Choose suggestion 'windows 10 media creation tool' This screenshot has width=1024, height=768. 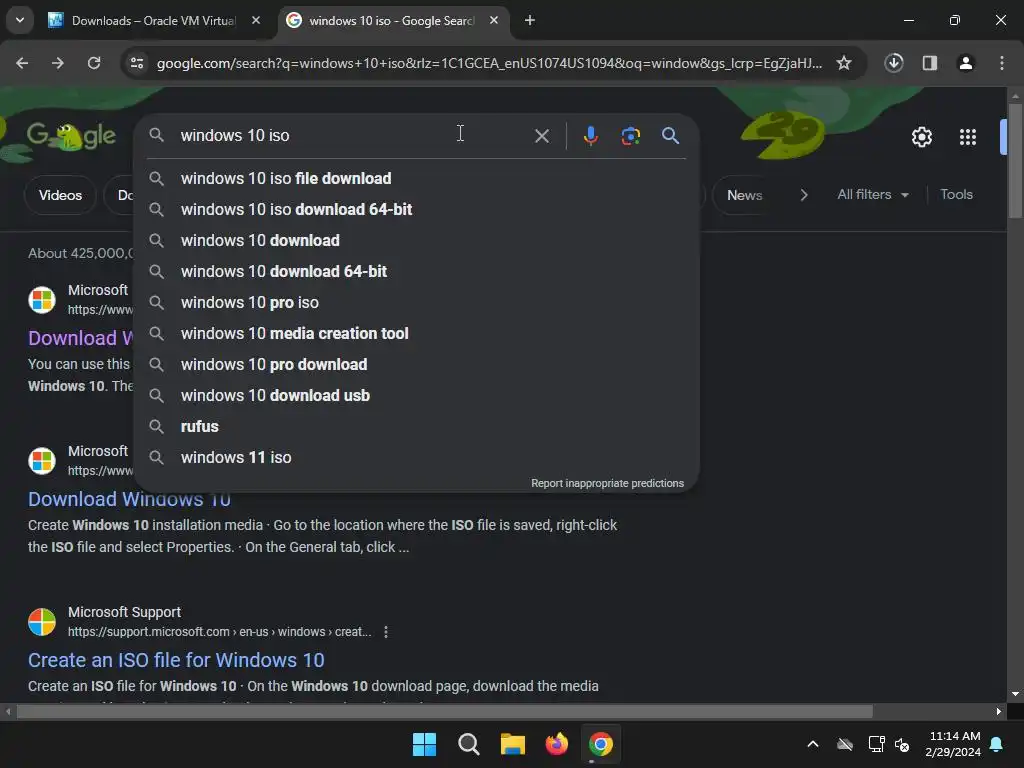(x=417, y=334)
